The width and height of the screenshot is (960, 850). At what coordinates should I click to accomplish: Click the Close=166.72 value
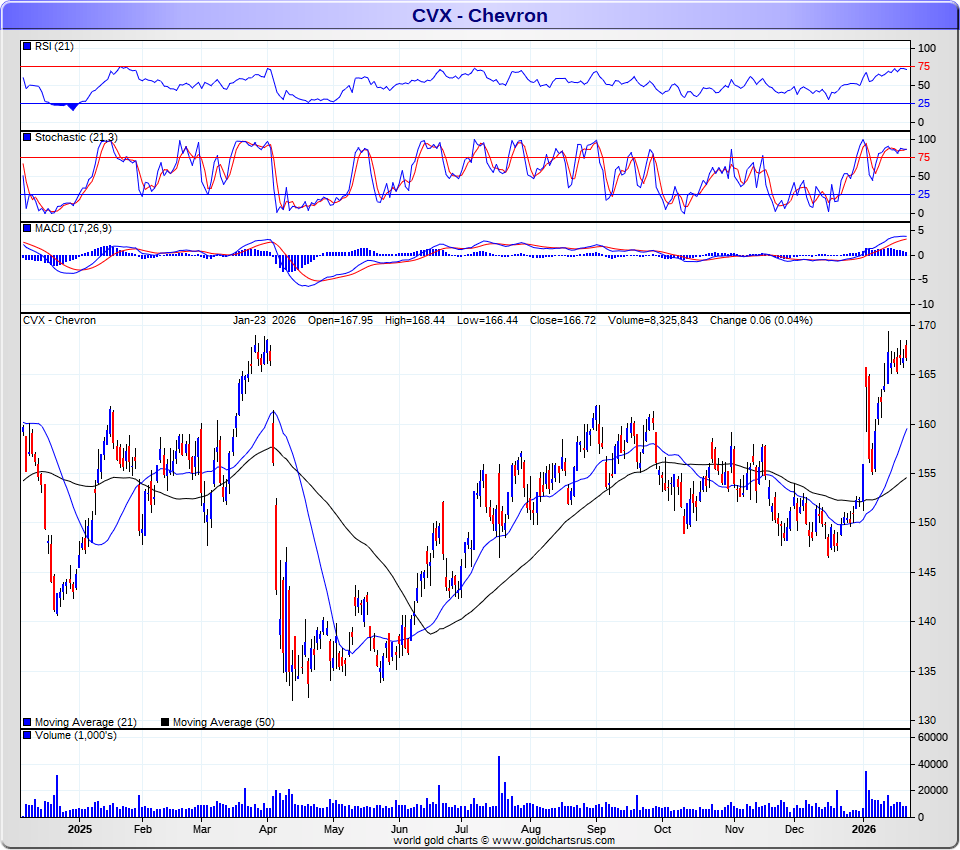coord(563,320)
